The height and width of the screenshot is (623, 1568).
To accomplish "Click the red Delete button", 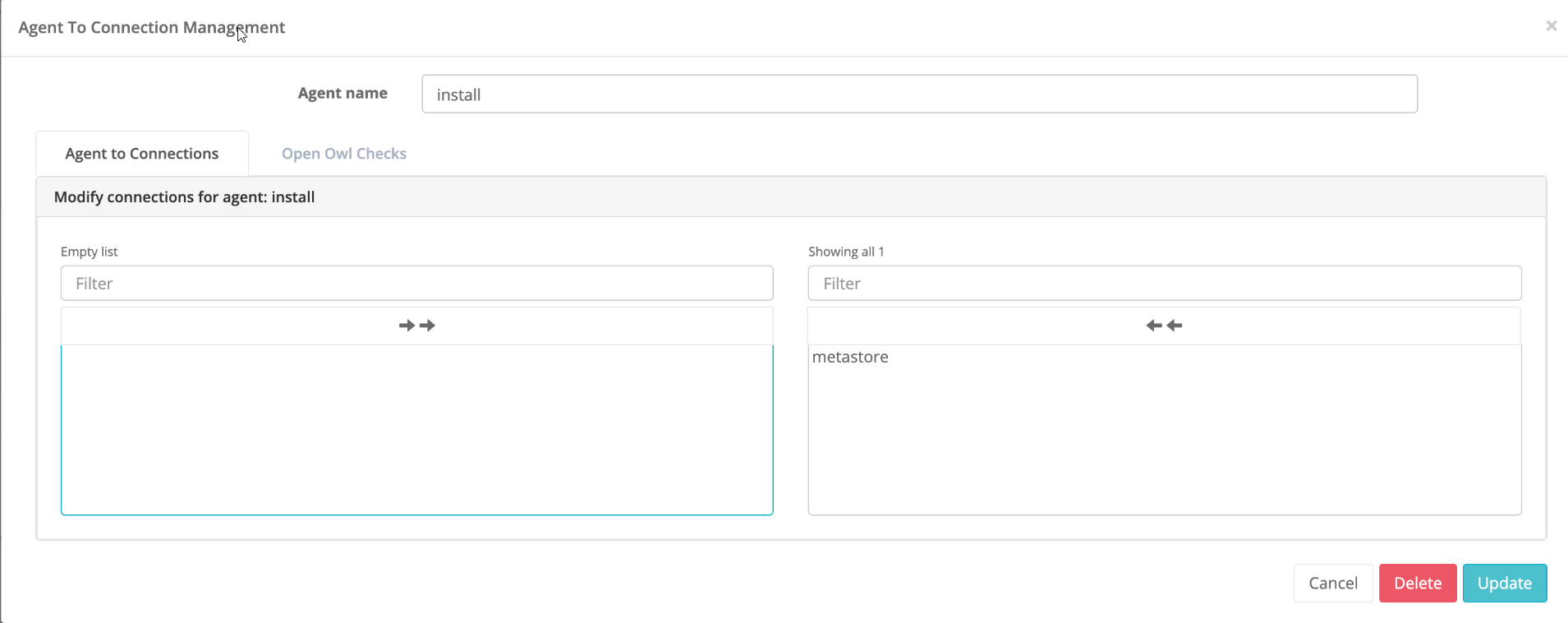I will [x=1417, y=583].
